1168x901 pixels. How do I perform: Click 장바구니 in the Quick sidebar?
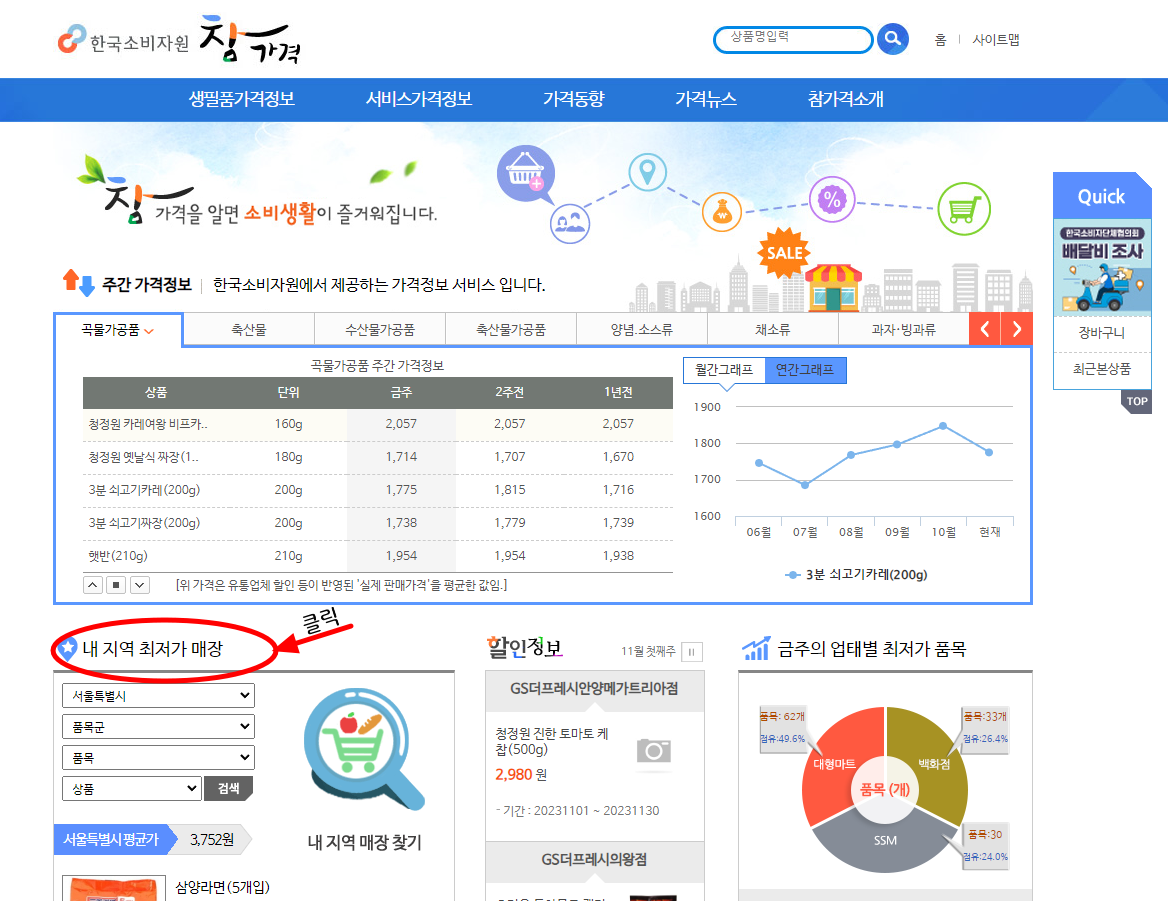[x=1101, y=333]
